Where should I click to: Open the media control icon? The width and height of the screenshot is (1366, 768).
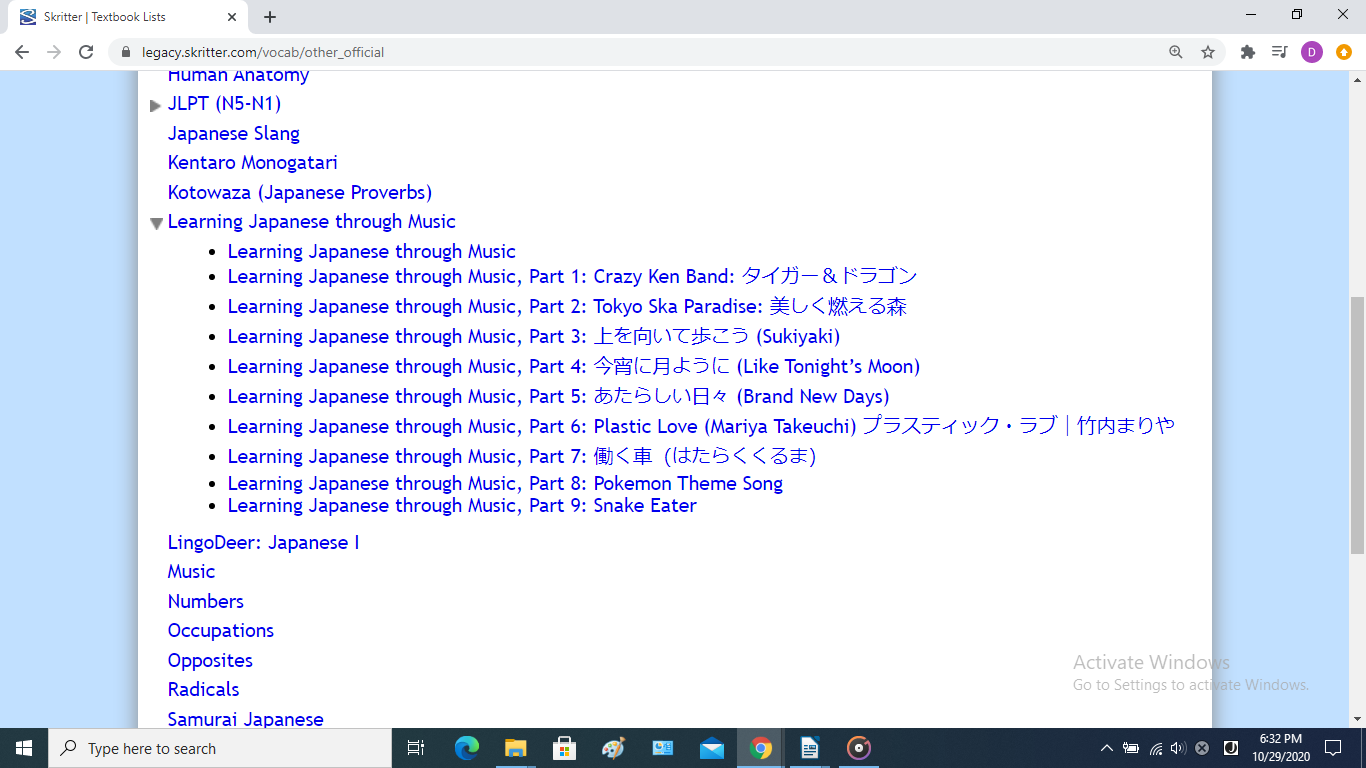pyautogui.click(x=1279, y=52)
